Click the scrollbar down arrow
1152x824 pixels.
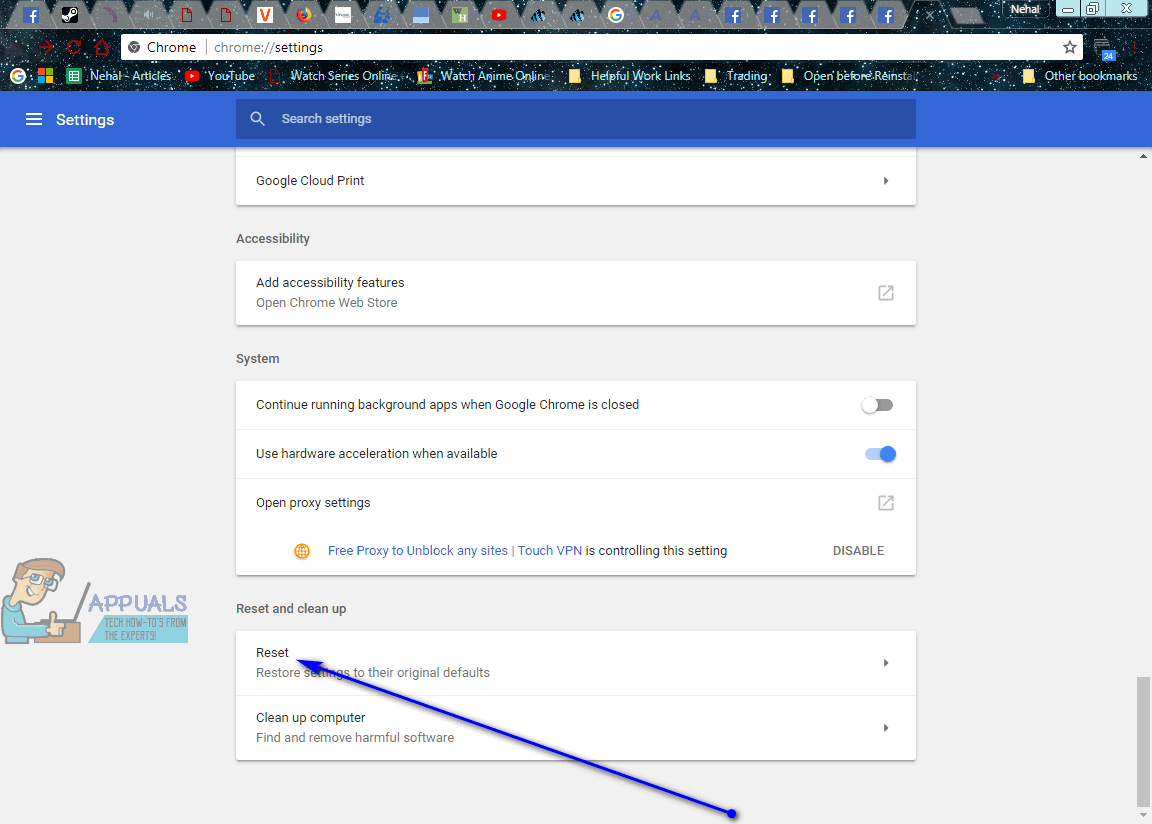coord(1143,816)
